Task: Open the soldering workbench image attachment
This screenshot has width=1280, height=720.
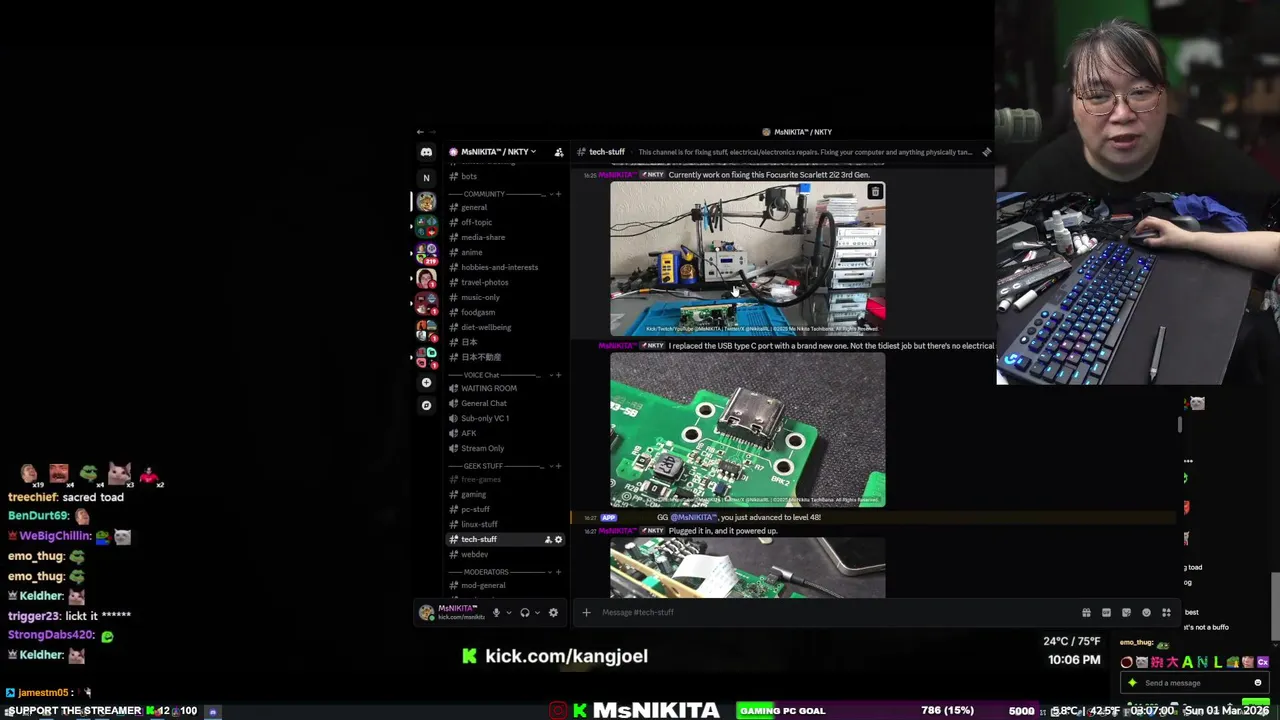Action: tap(747, 258)
